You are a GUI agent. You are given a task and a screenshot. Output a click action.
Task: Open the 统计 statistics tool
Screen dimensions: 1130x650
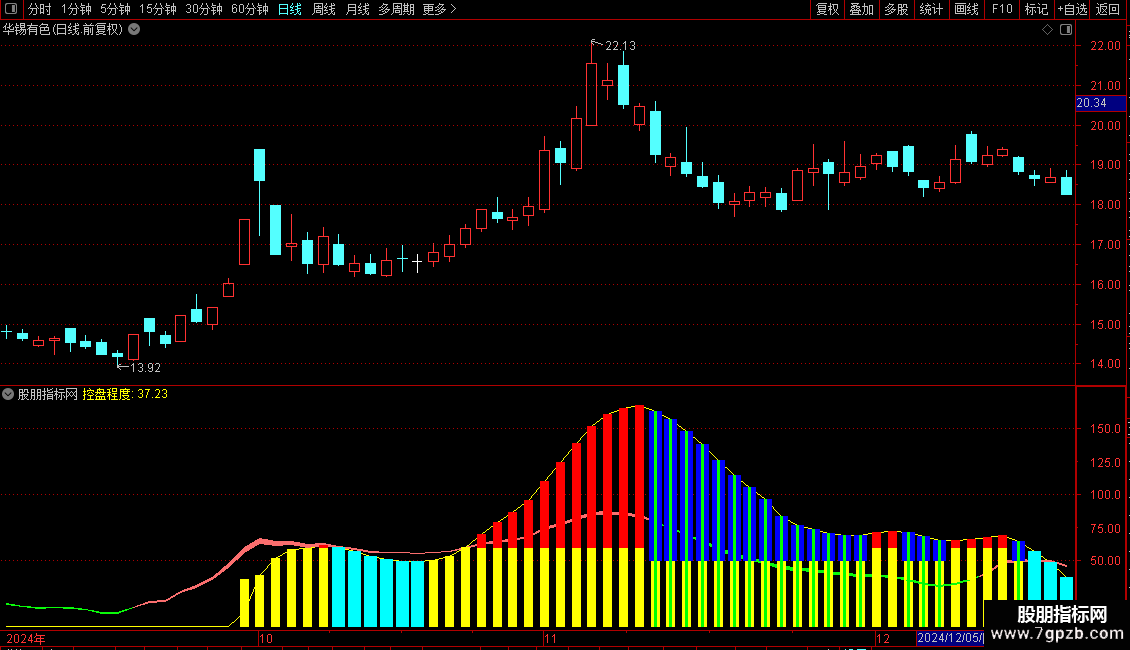coord(931,9)
